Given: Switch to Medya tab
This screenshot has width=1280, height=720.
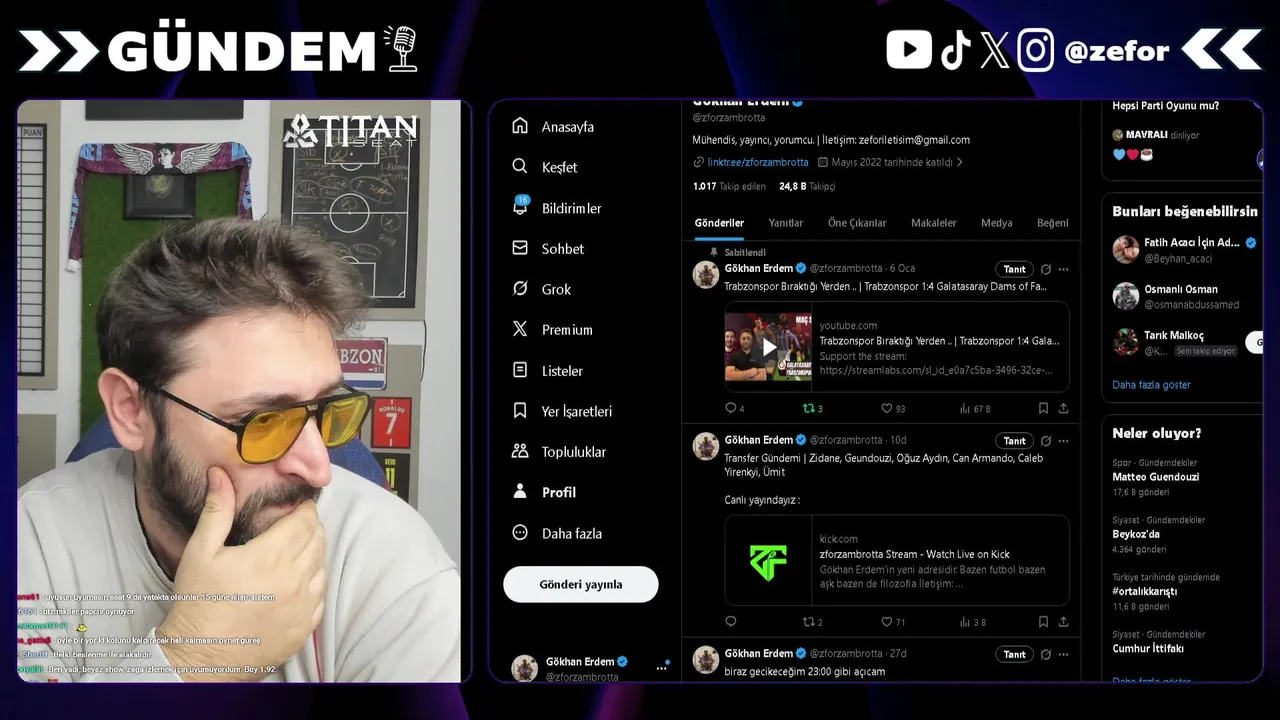Looking at the screenshot, I should tap(997, 223).
